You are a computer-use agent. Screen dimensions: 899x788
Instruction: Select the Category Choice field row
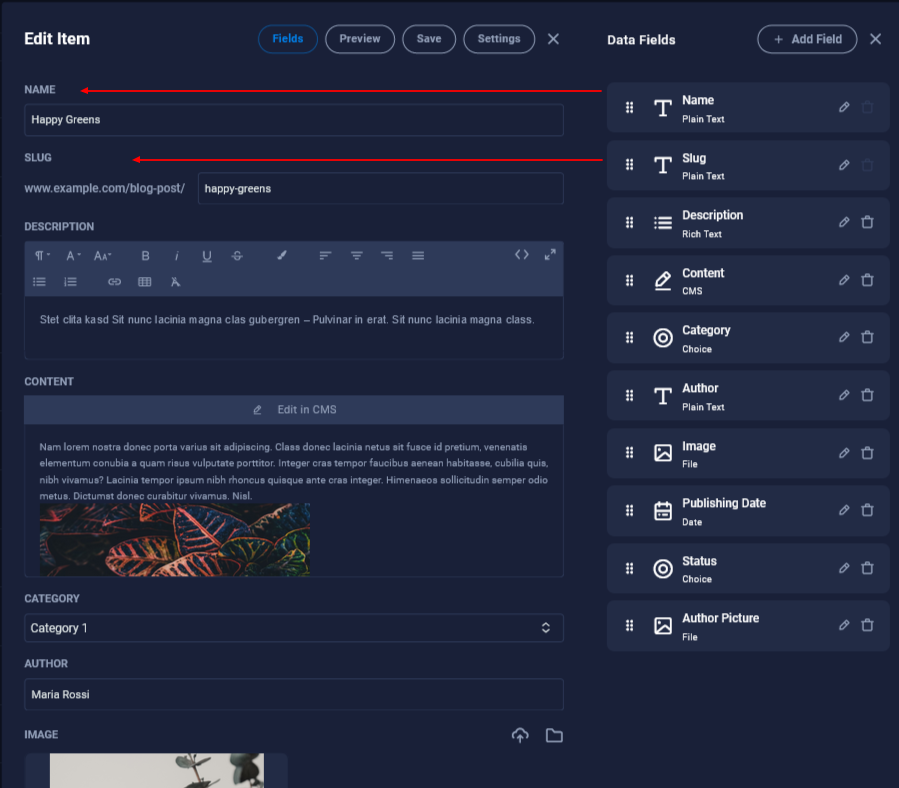(748, 338)
